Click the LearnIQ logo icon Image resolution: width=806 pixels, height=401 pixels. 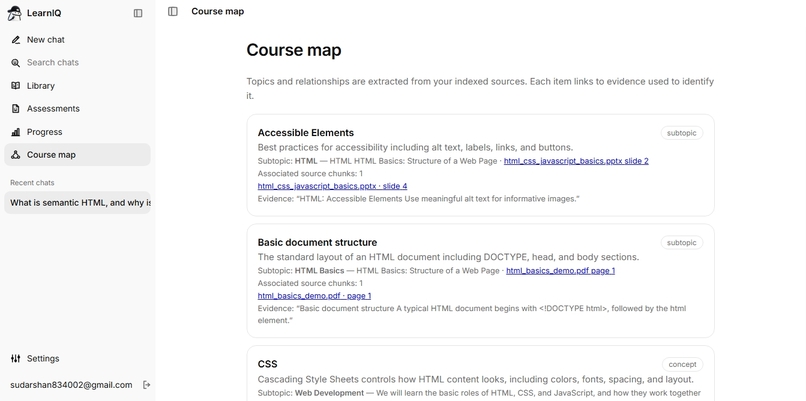click(15, 13)
